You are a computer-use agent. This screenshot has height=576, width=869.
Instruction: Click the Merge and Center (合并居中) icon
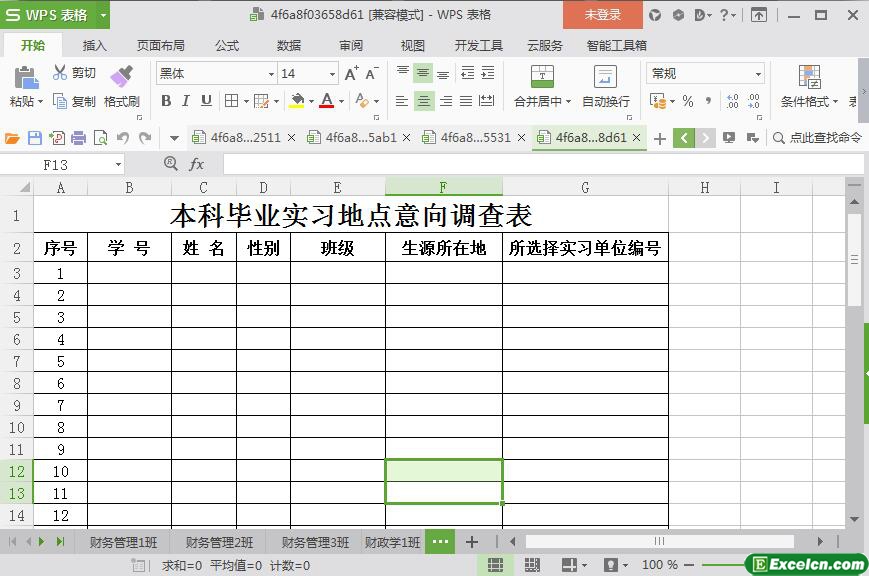pos(541,77)
